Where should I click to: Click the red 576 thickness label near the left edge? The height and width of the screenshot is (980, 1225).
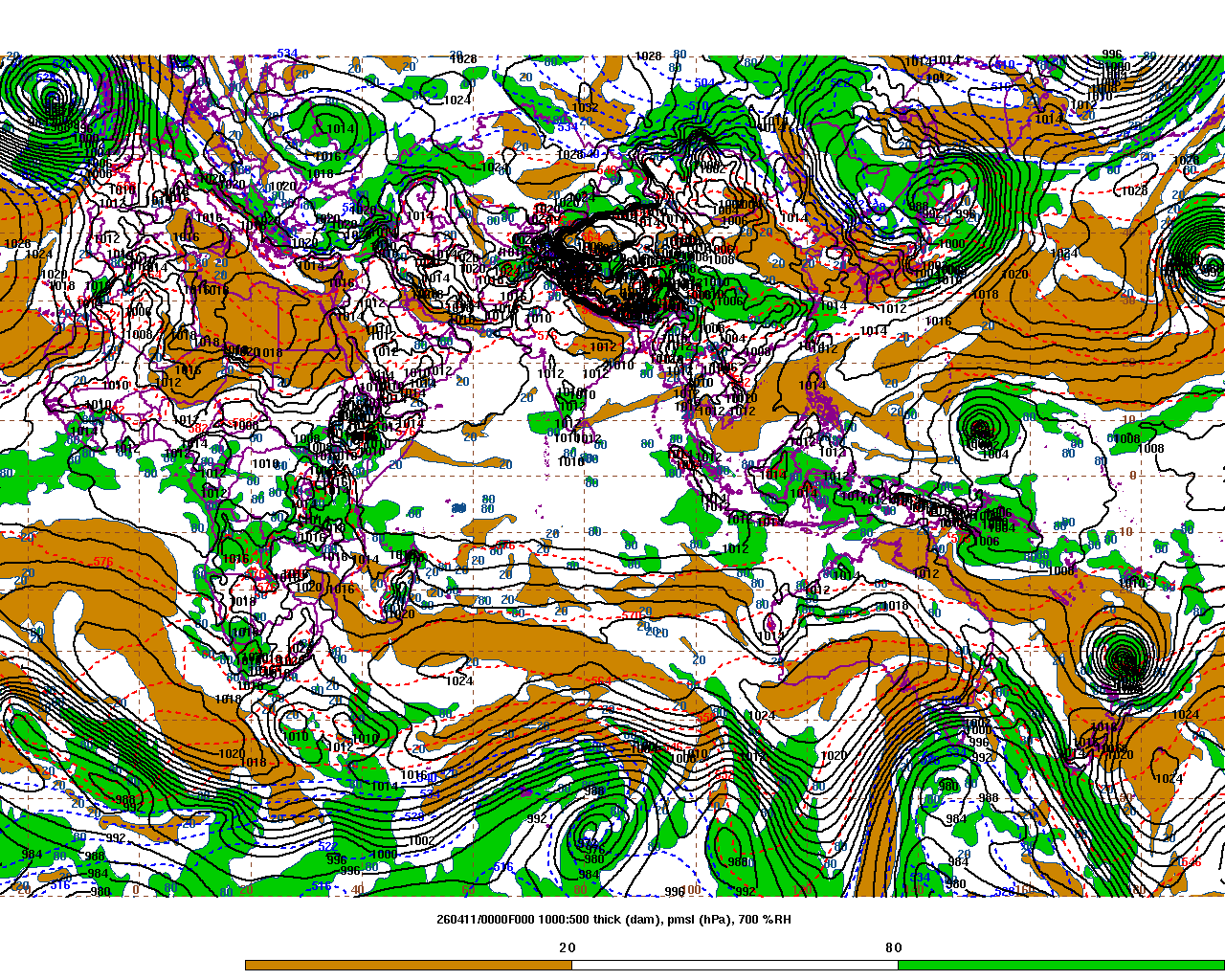(103, 562)
